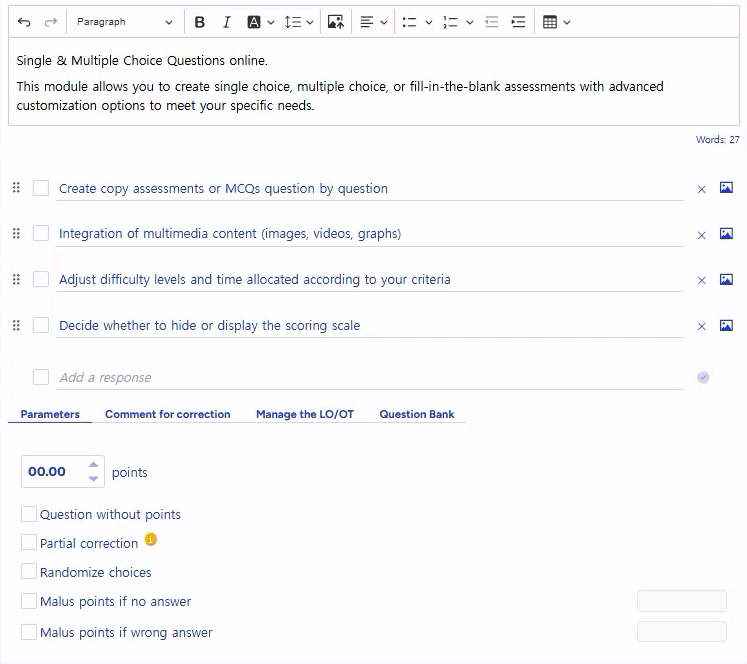Apply italic formatting
Image resolution: width=747 pixels, height=664 pixels.
(x=226, y=22)
